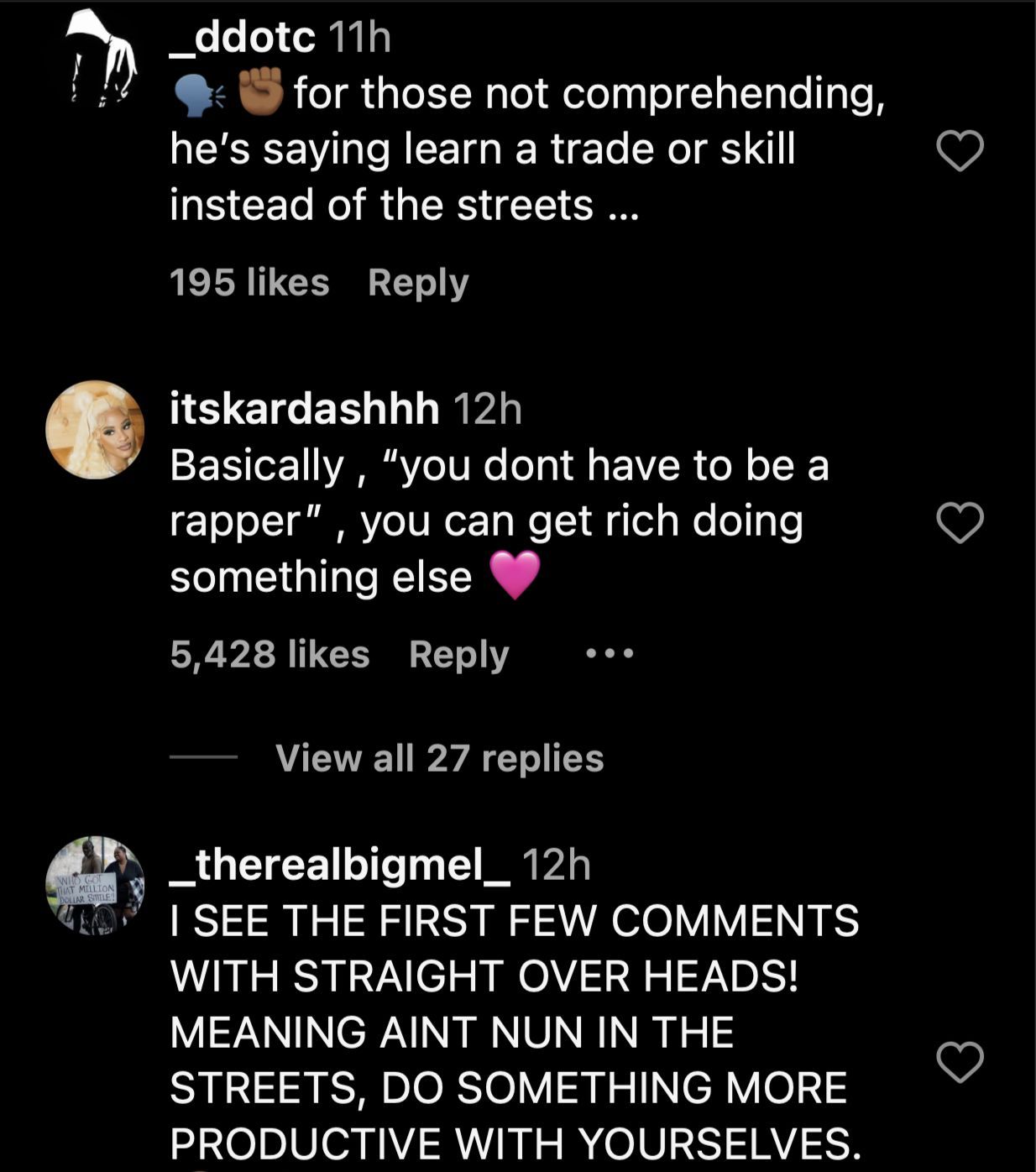Go to _therealbigmel_ username profile
The height and width of the screenshot is (1172, 1036).
(340, 864)
